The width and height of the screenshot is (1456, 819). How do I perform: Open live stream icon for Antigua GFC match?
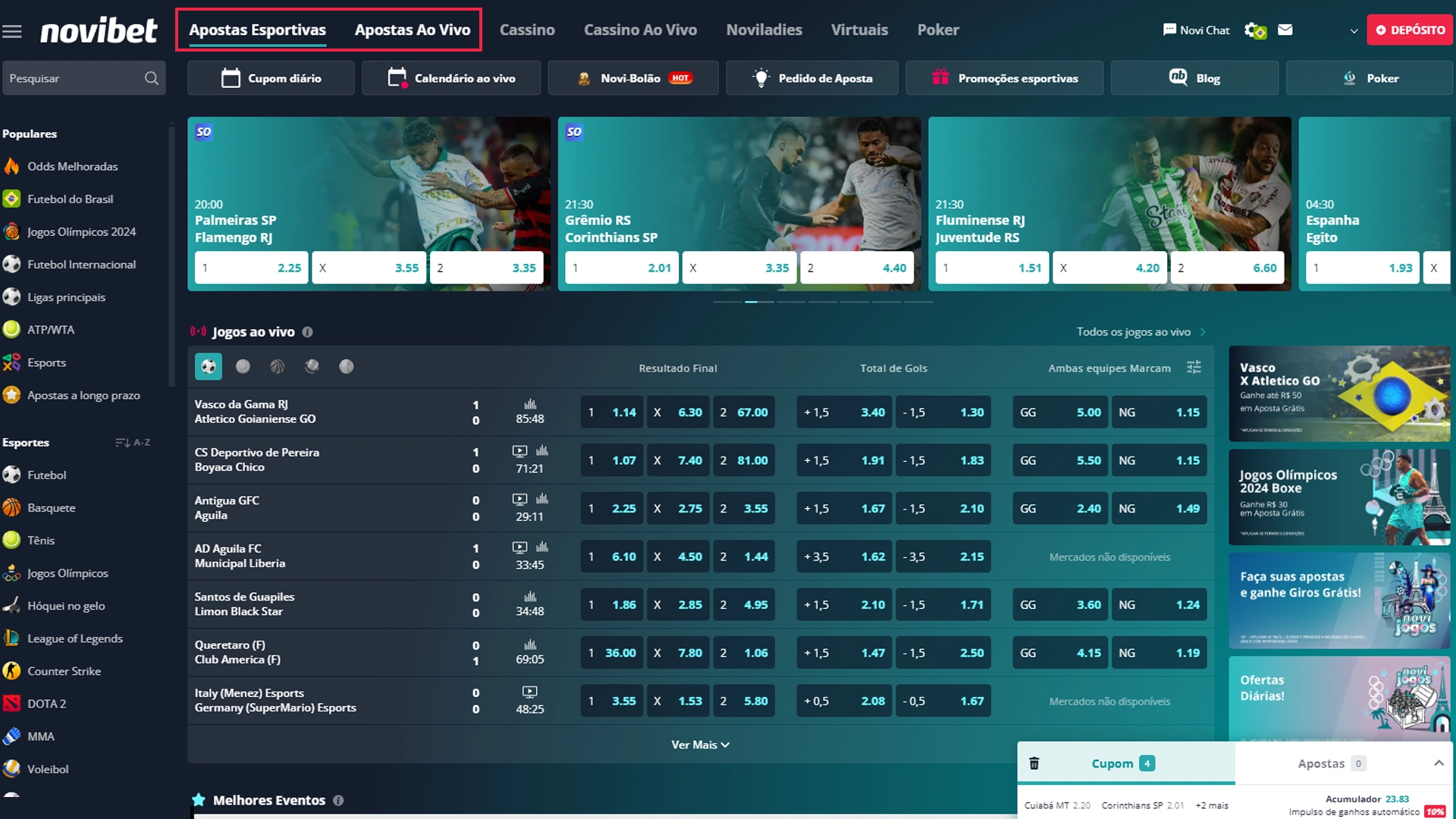point(519,499)
